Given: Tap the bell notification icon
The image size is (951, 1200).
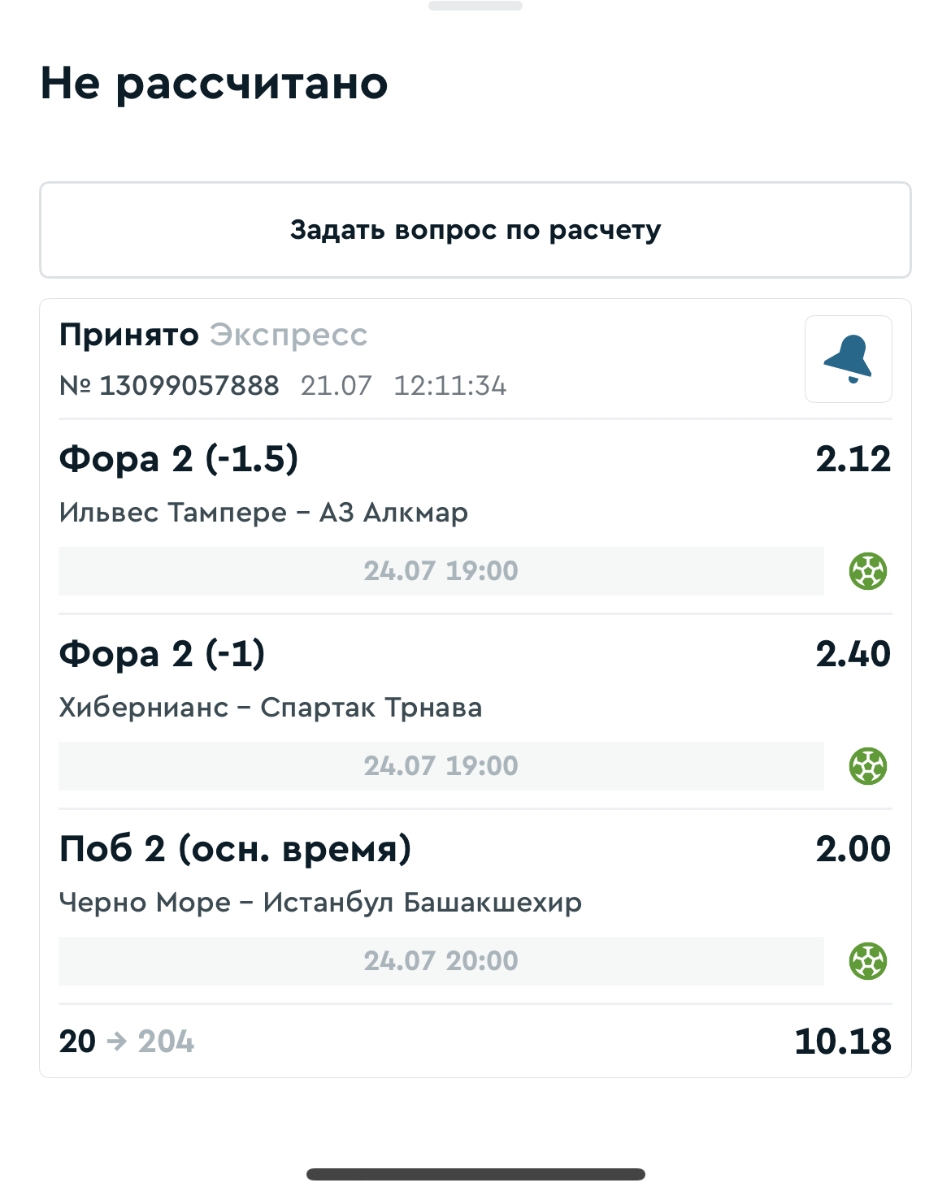Looking at the screenshot, I should click(x=848, y=359).
